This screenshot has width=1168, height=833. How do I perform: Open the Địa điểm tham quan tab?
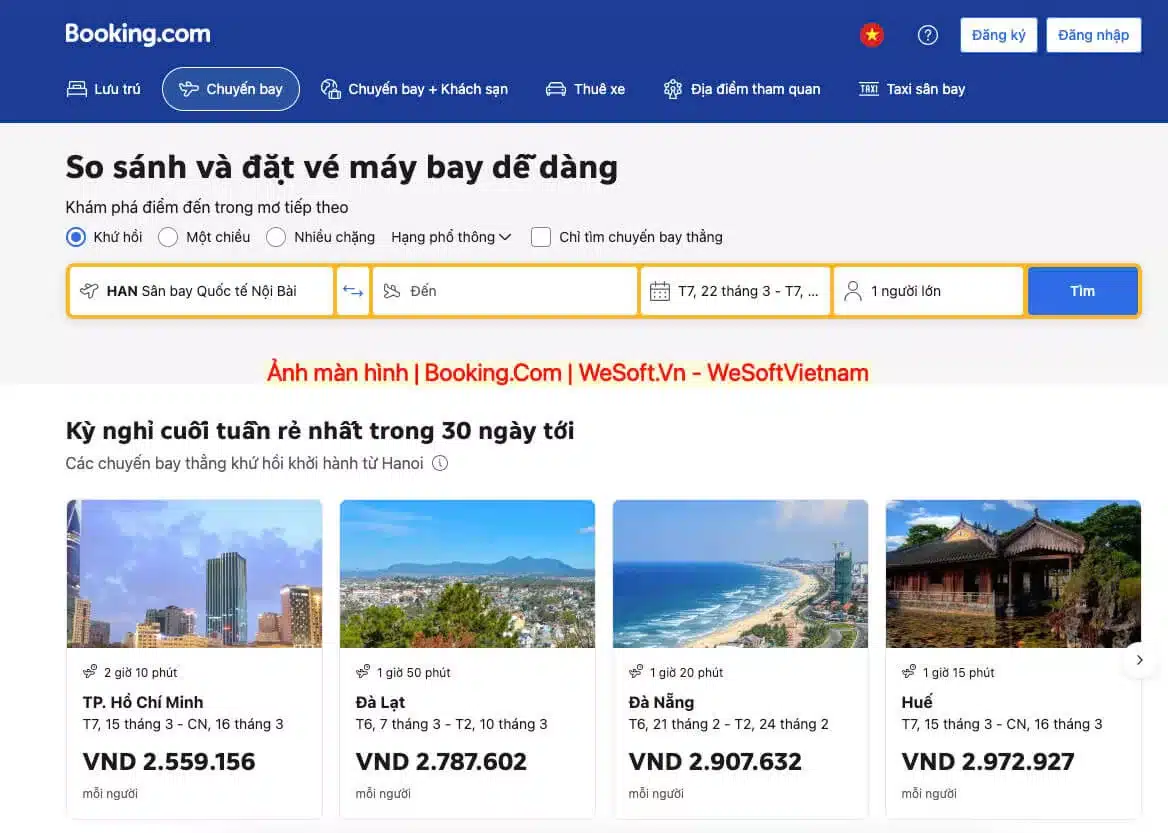click(742, 89)
